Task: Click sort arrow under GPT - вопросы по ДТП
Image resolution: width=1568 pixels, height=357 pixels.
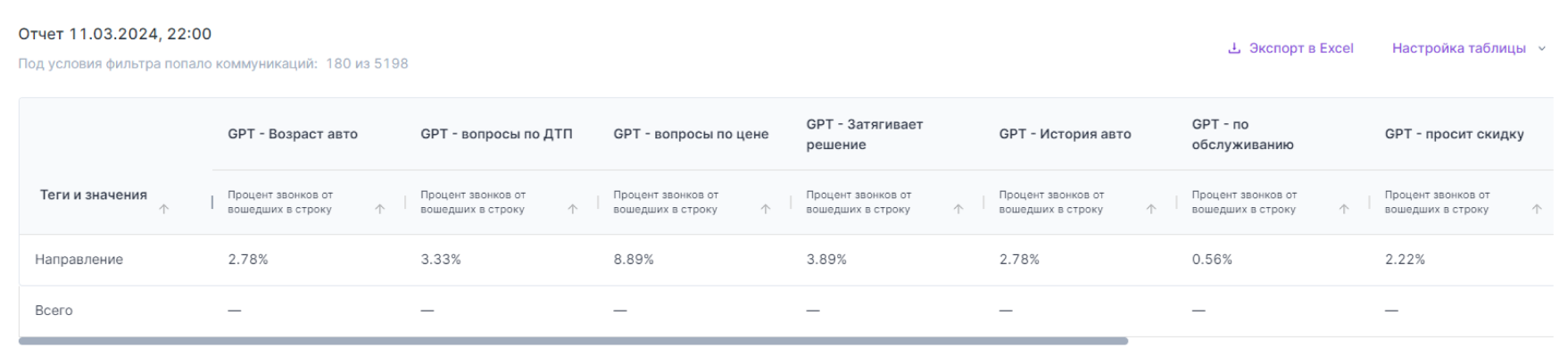Action: point(573,209)
